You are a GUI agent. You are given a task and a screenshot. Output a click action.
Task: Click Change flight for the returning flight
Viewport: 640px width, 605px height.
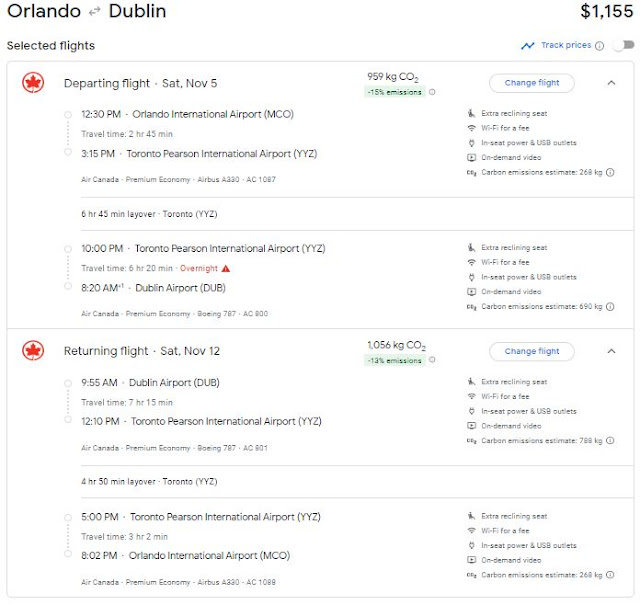click(531, 351)
